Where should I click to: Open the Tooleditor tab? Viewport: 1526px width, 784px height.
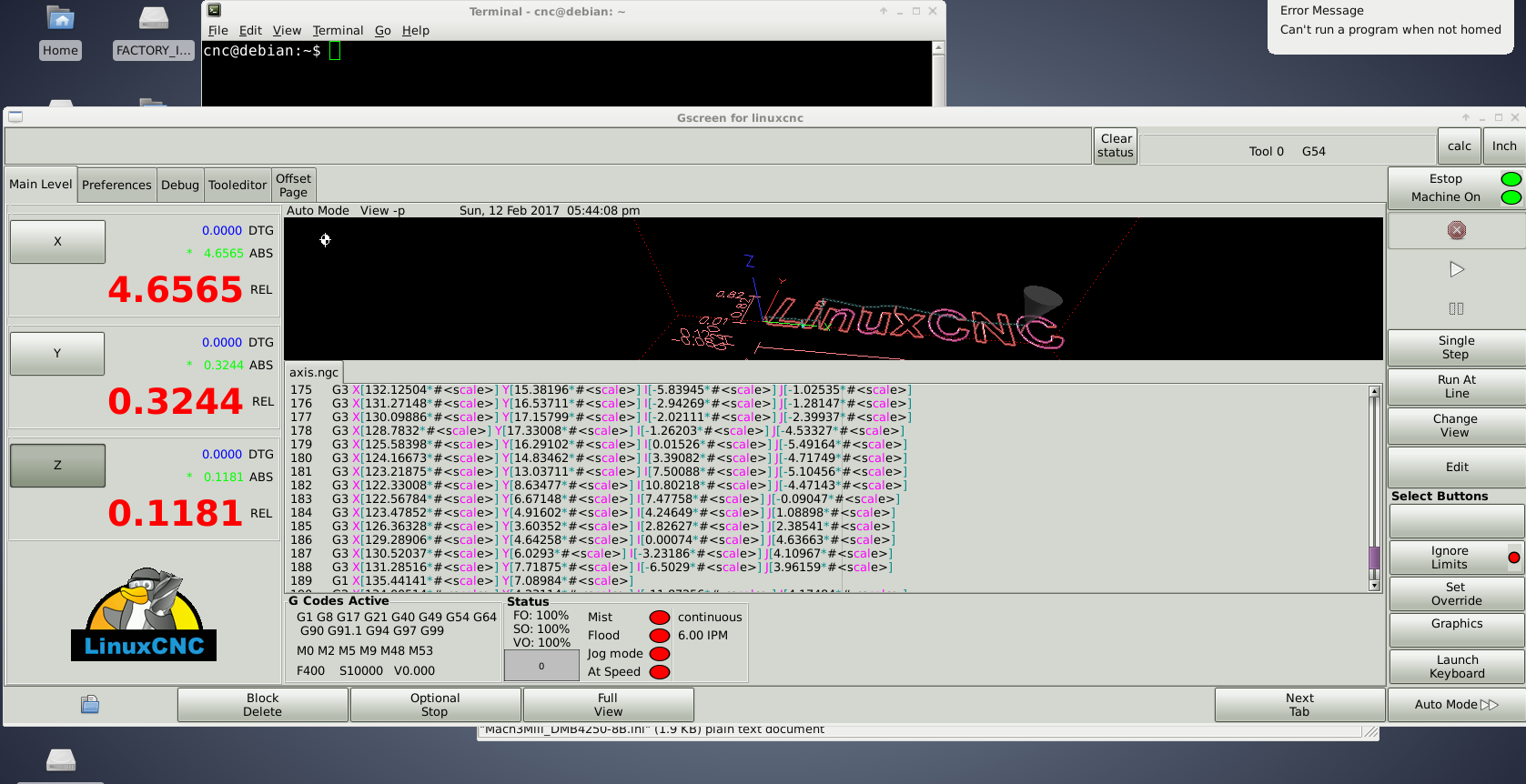pyautogui.click(x=237, y=185)
